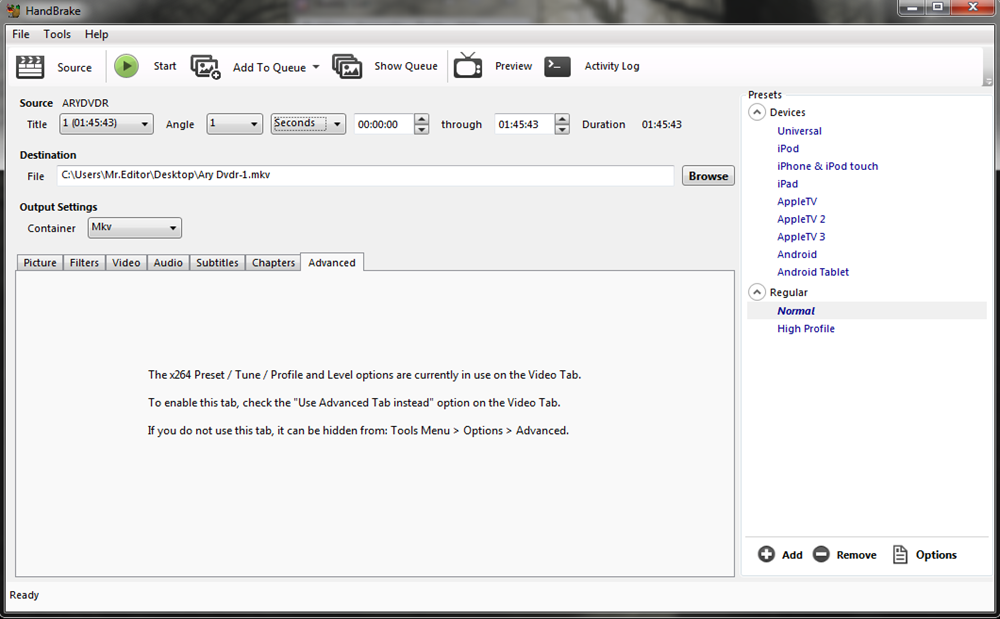Select the AppleTV 2 preset

coord(801,219)
